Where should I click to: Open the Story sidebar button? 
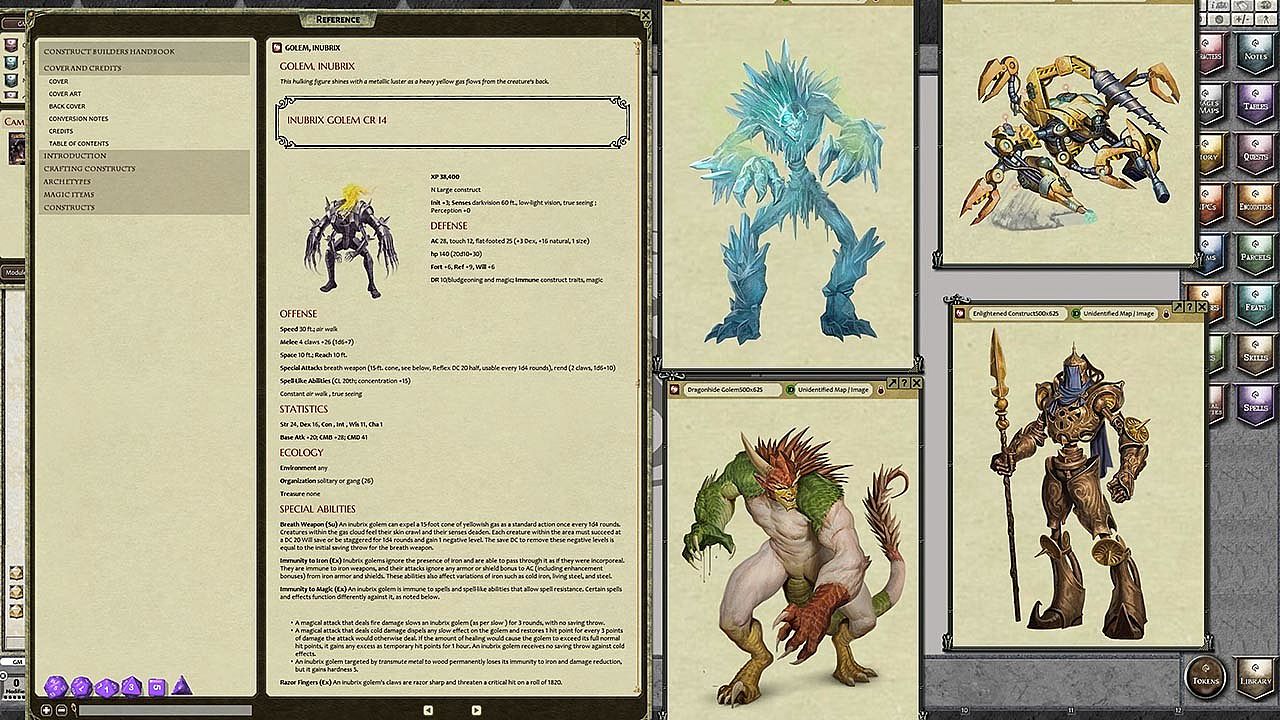coord(1210,154)
